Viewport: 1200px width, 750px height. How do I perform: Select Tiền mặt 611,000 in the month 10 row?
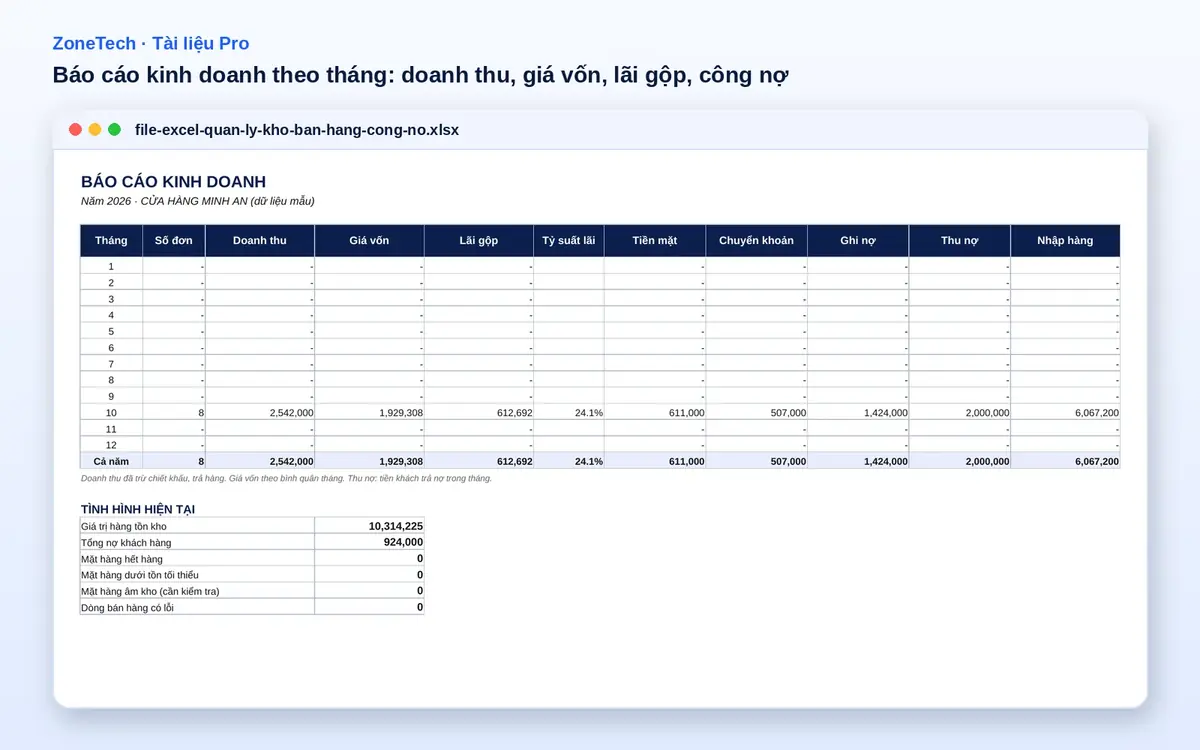(x=655, y=412)
